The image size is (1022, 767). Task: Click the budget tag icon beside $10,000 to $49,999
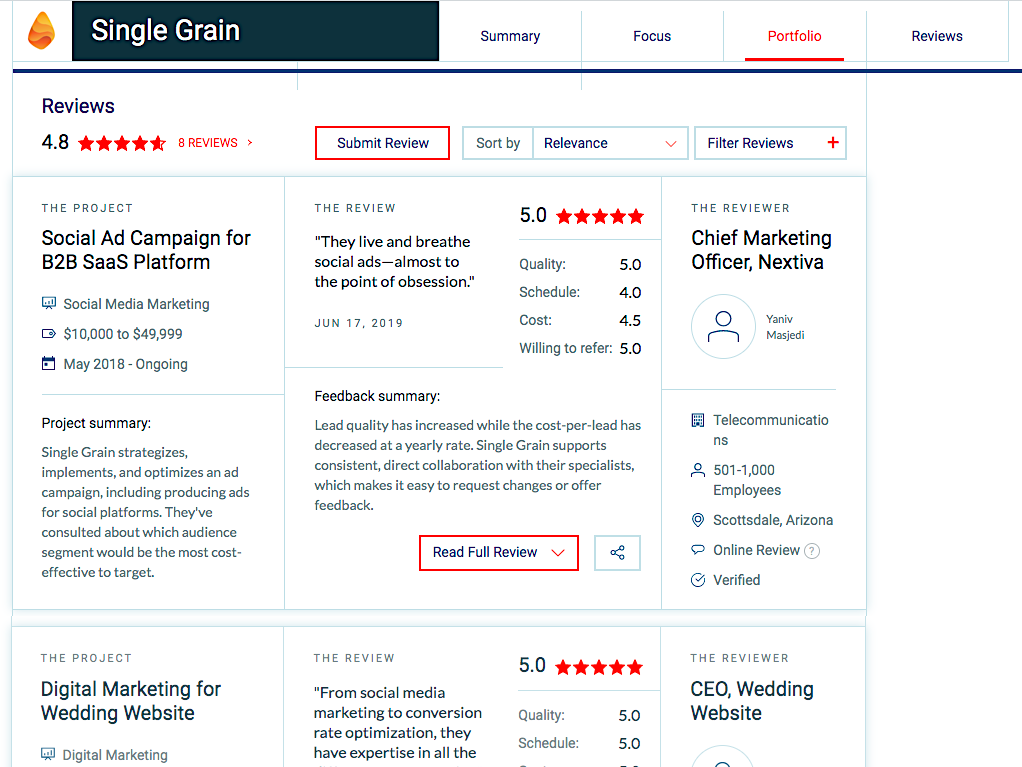[49, 334]
